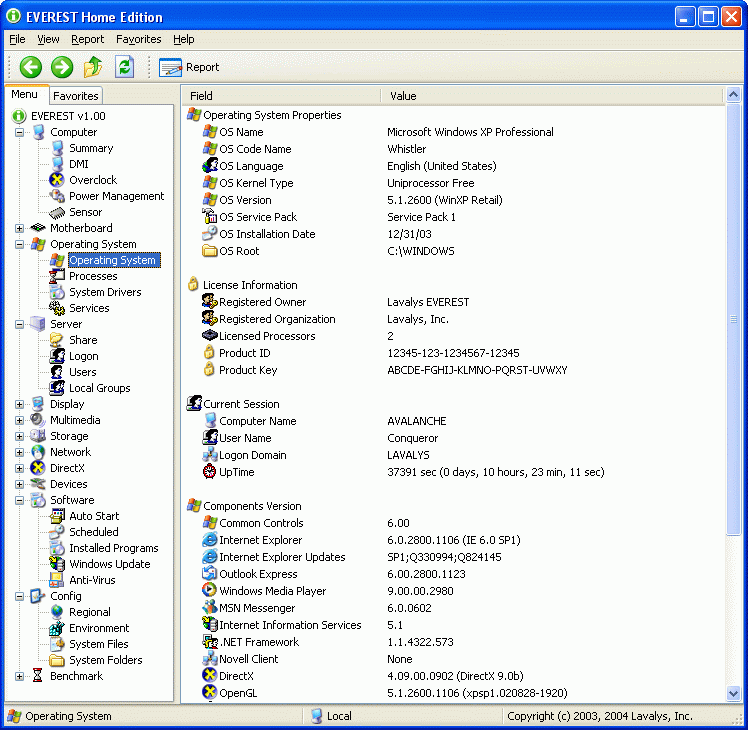The height and width of the screenshot is (730, 748).
Task: Collapse the Config tree node
Action: (x=19, y=596)
